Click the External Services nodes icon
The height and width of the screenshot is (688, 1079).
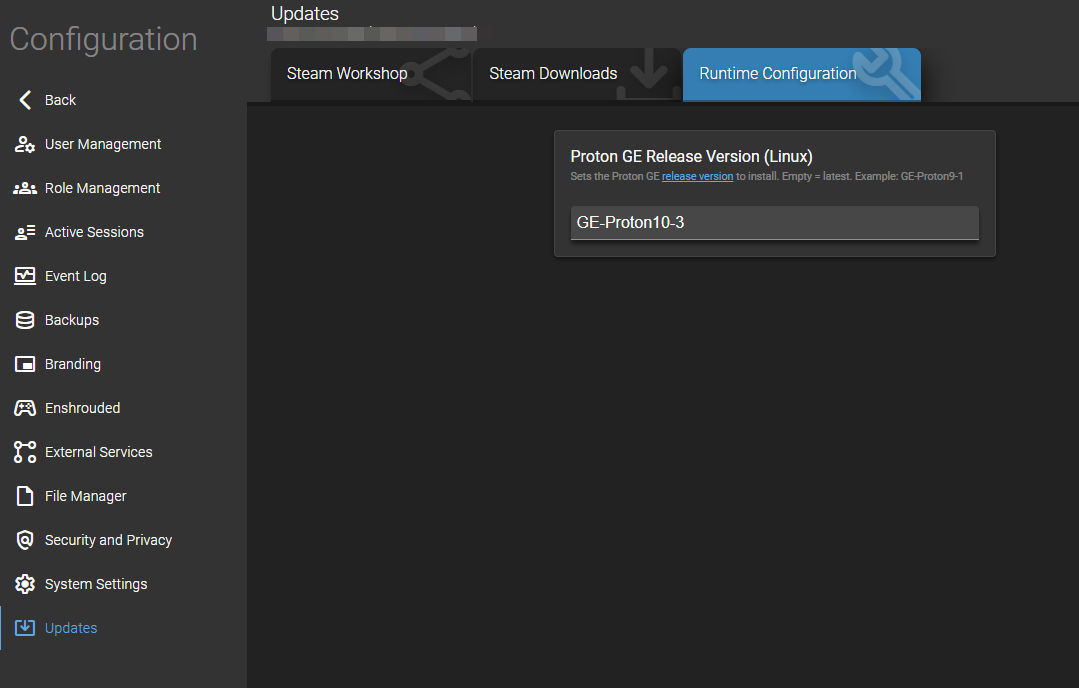click(x=25, y=452)
